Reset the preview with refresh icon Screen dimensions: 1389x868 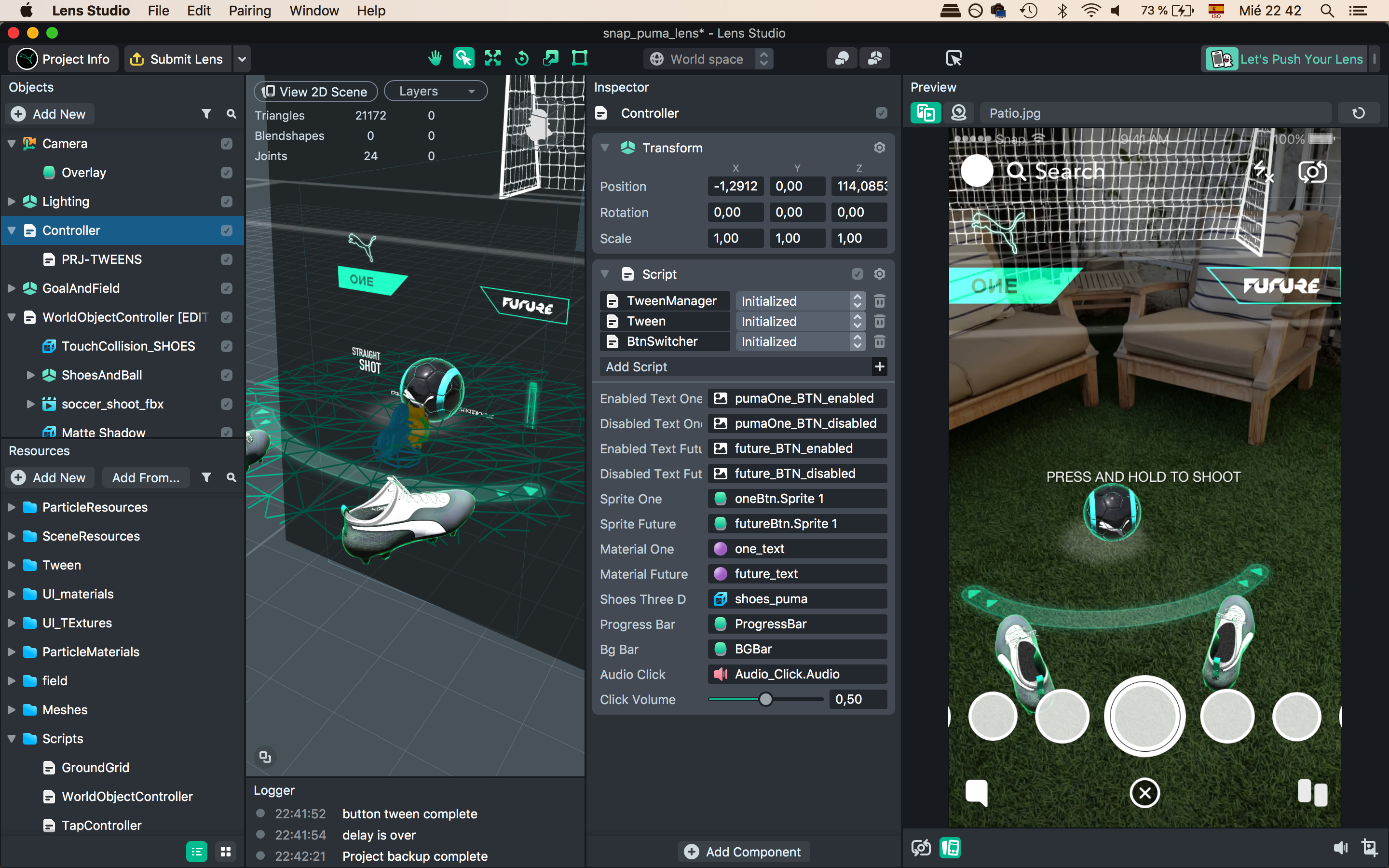[x=1359, y=113]
